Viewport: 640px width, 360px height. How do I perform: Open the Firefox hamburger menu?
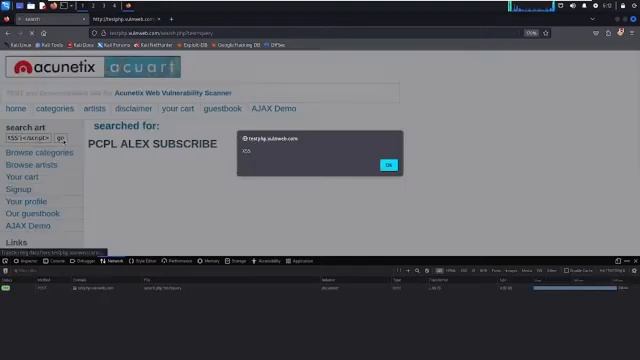(x=632, y=33)
